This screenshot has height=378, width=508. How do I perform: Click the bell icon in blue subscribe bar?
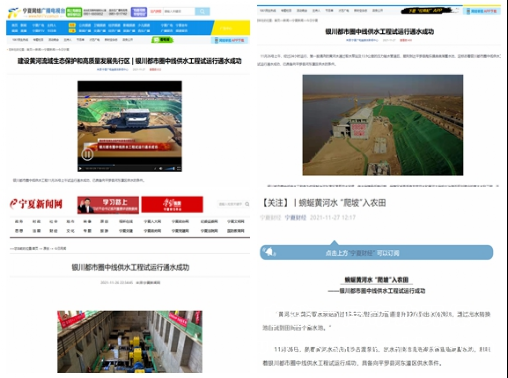point(269,252)
